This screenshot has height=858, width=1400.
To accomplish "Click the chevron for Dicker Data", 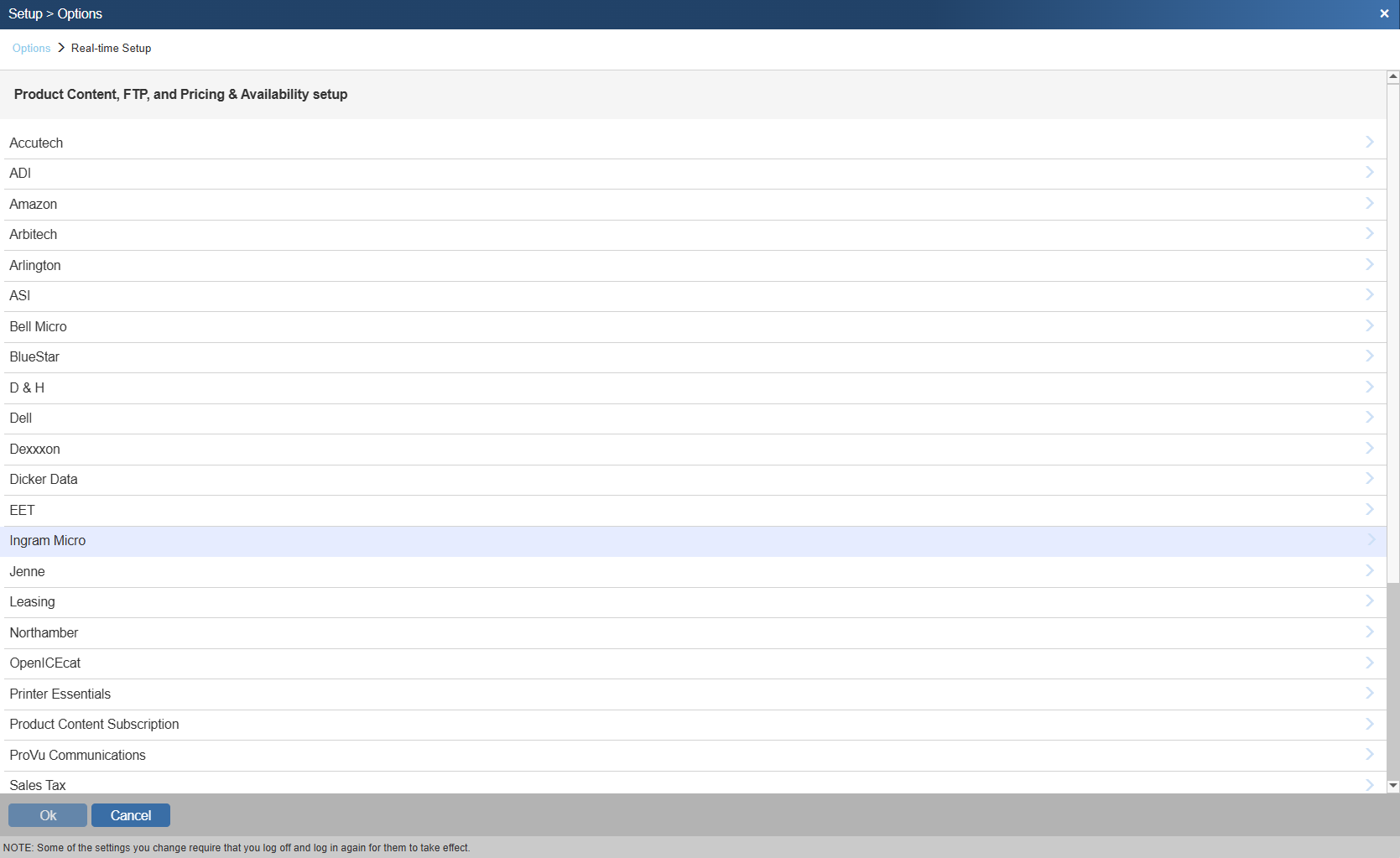I will 1369,478.
